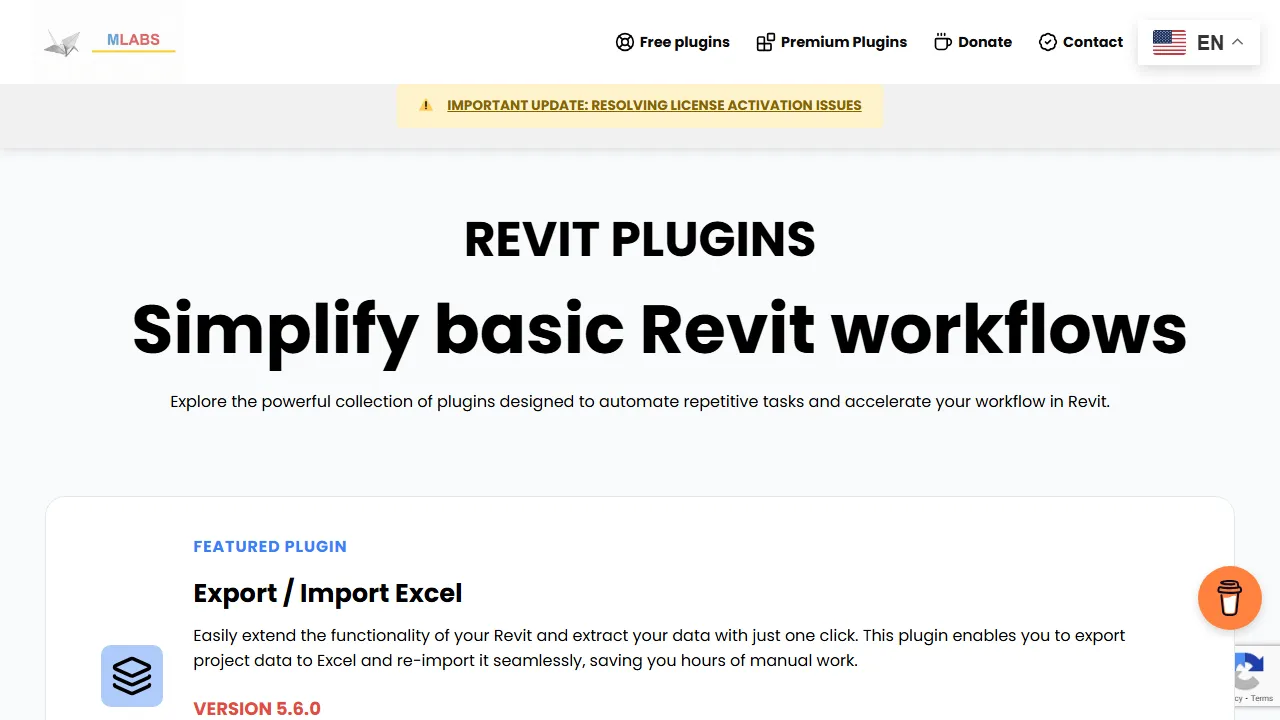The height and width of the screenshot is (720, 1280).
Task: Click the warning triangle in the update banner
Action: pyautogui.click(x=426, y=105)
